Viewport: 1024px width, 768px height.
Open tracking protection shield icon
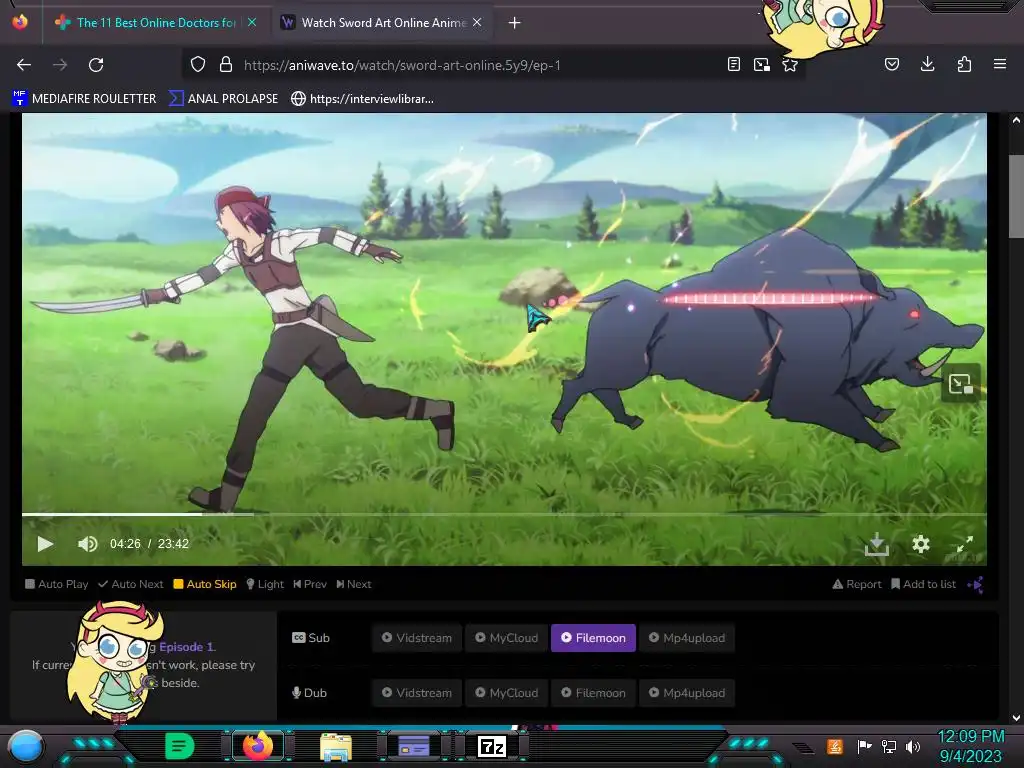(x=198, y=65)
